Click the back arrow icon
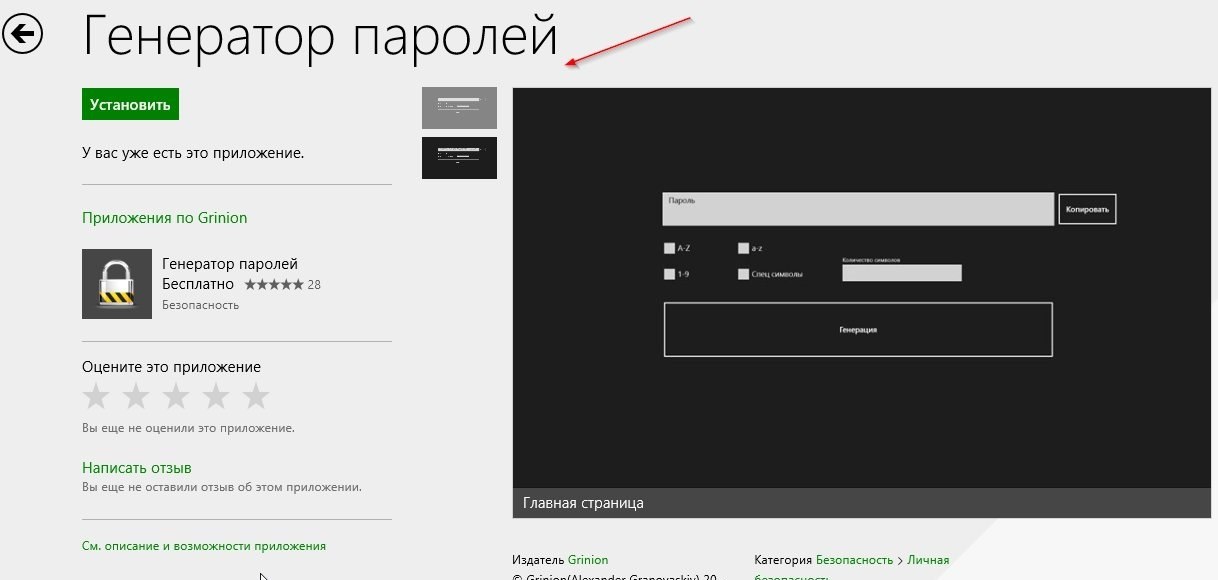The image size is (1218, 580). [x=23, y=35]
